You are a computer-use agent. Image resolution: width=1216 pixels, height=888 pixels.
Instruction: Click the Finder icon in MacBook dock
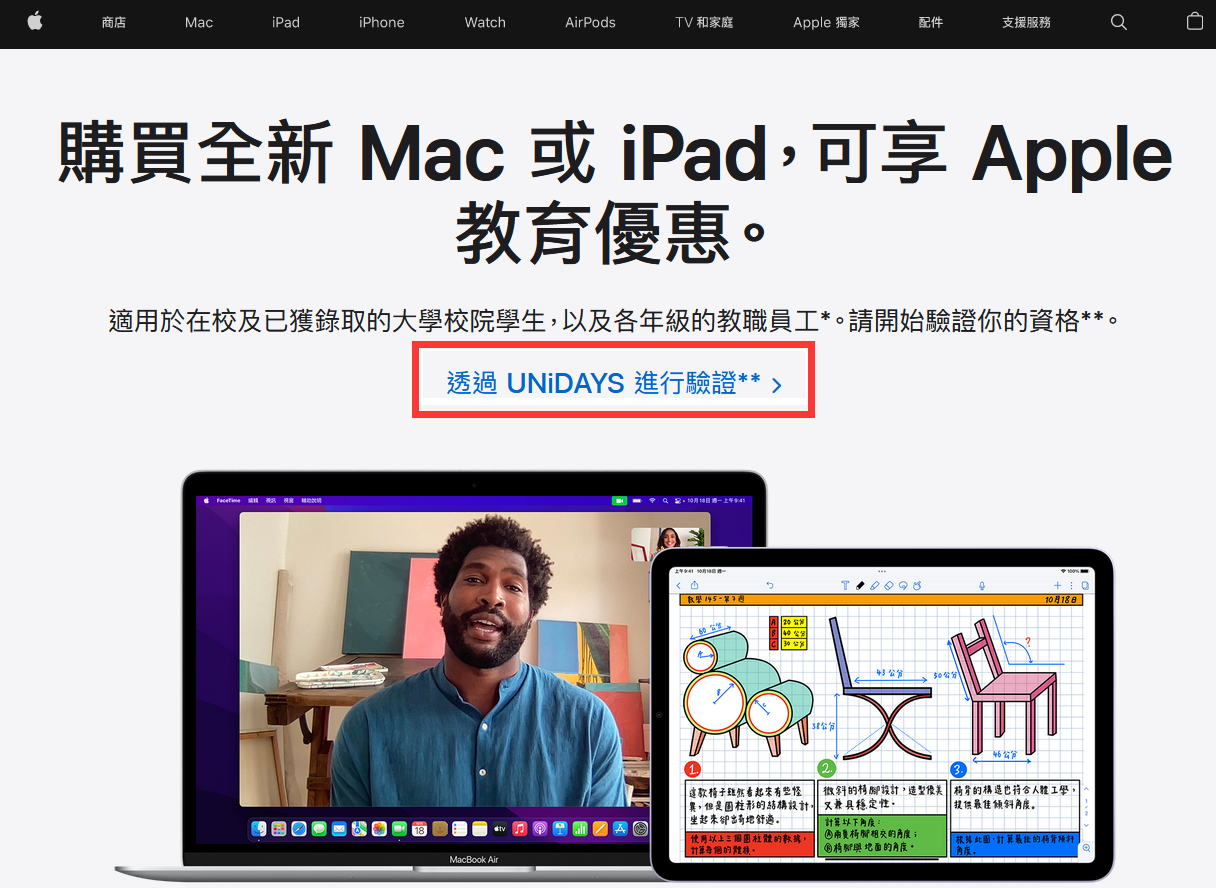pyautogui.click(x=259, y=829)
